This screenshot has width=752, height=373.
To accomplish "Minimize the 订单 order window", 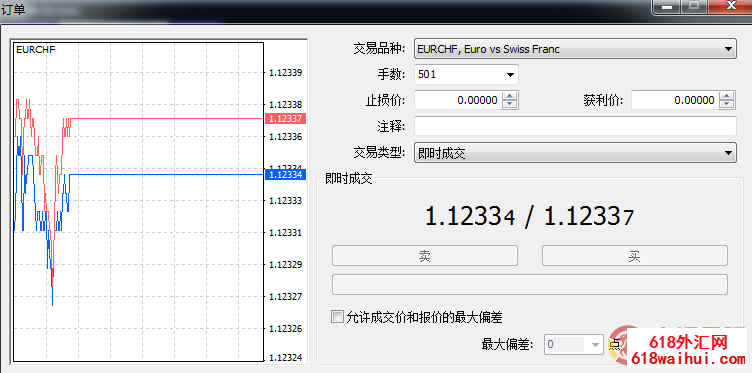I will [x=666, y=6].
